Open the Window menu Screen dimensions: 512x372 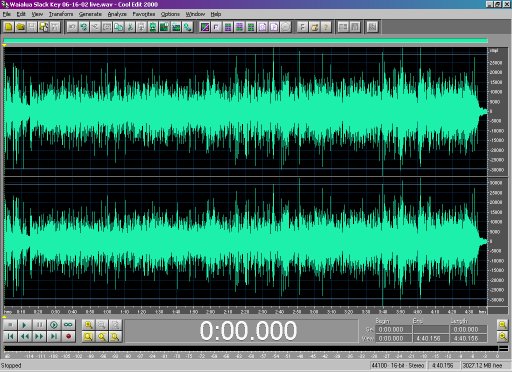pos(195,14)
